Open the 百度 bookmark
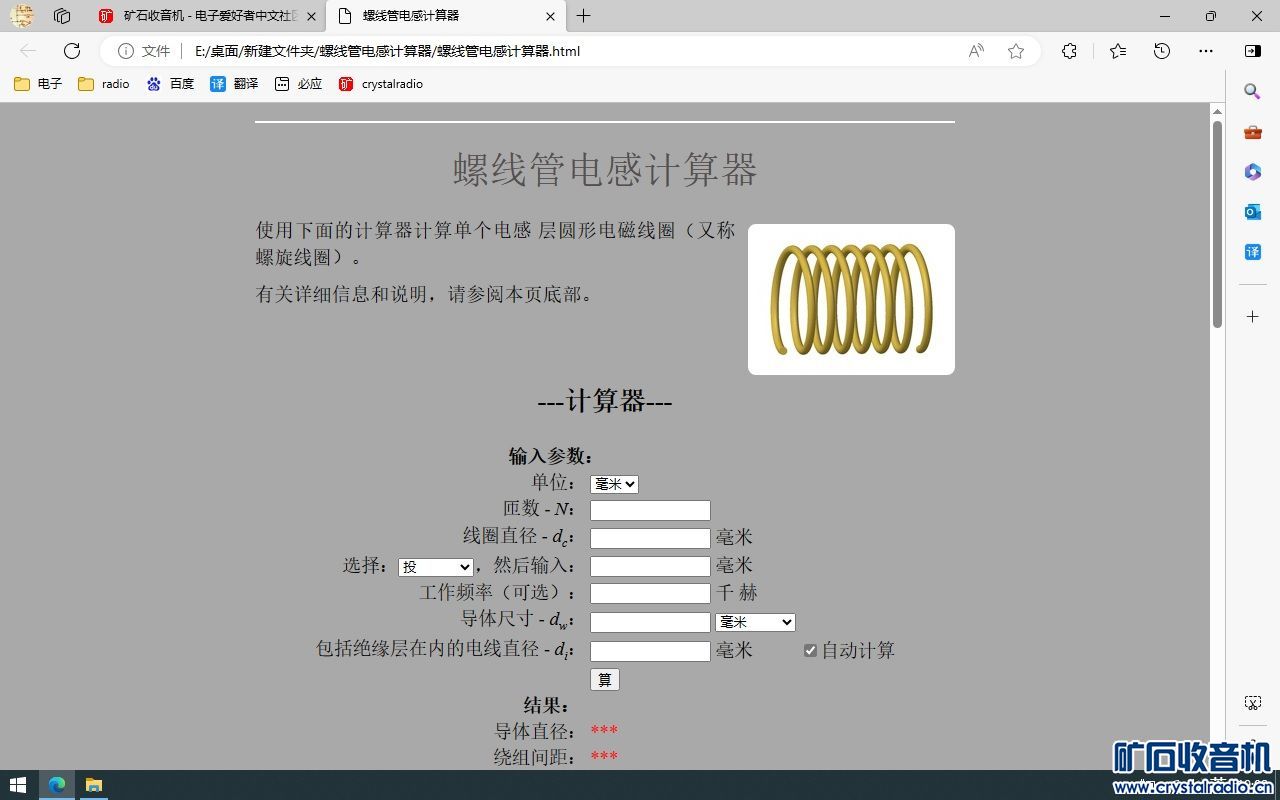 pyautogui.click(x=170, y=84)
